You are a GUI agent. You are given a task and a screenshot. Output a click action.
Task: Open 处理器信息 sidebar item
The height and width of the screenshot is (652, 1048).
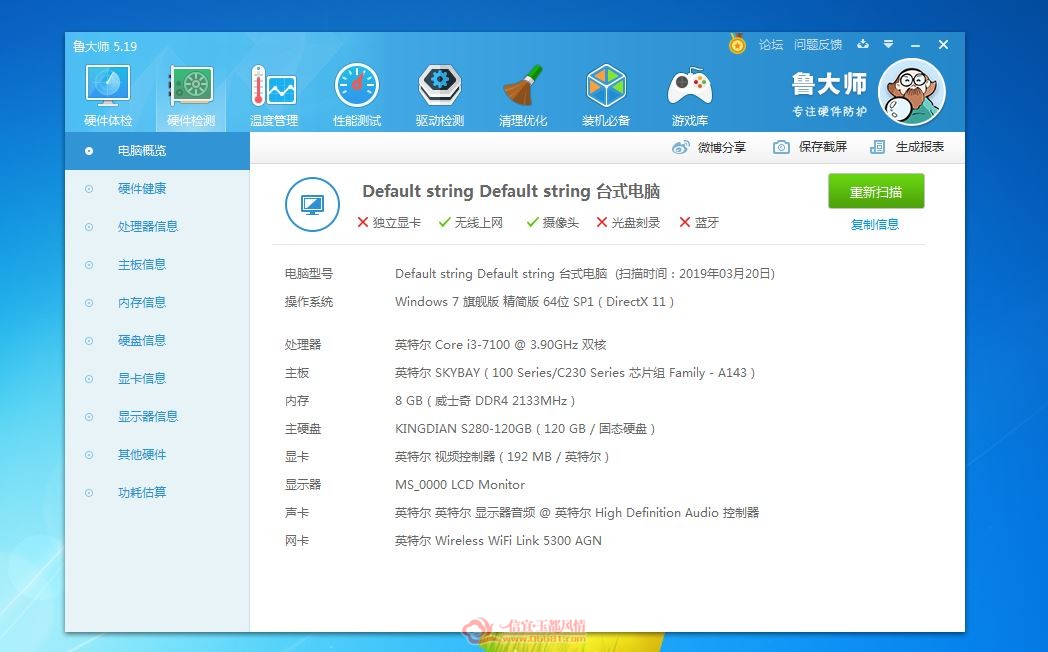[x=157, y=227]
